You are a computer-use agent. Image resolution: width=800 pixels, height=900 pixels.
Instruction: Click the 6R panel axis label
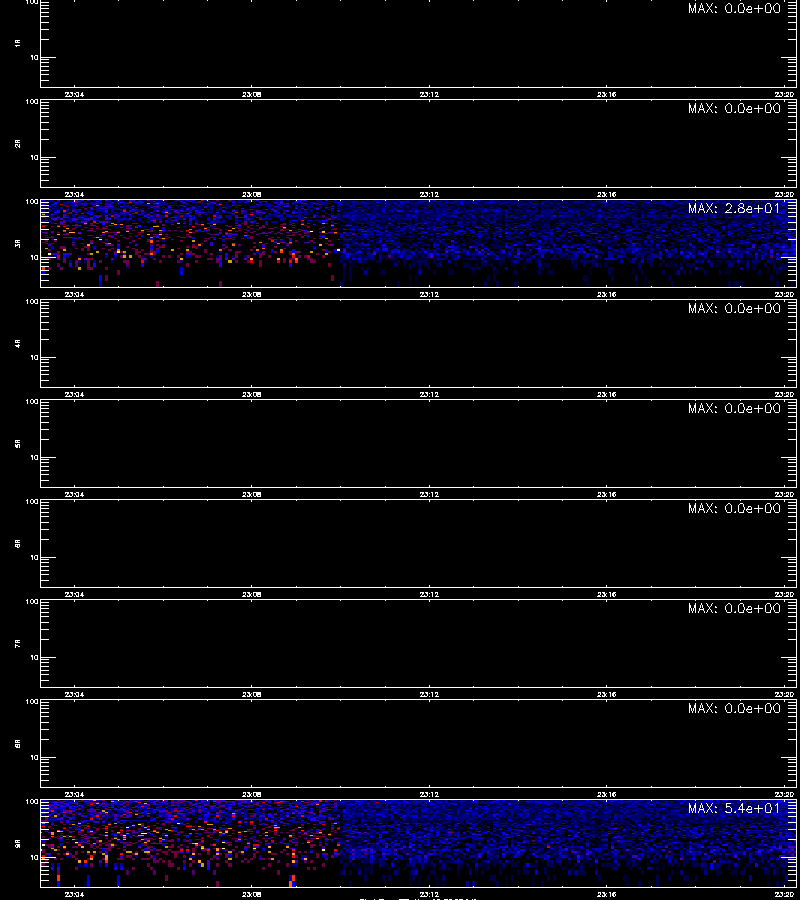(x=18, y=543)
